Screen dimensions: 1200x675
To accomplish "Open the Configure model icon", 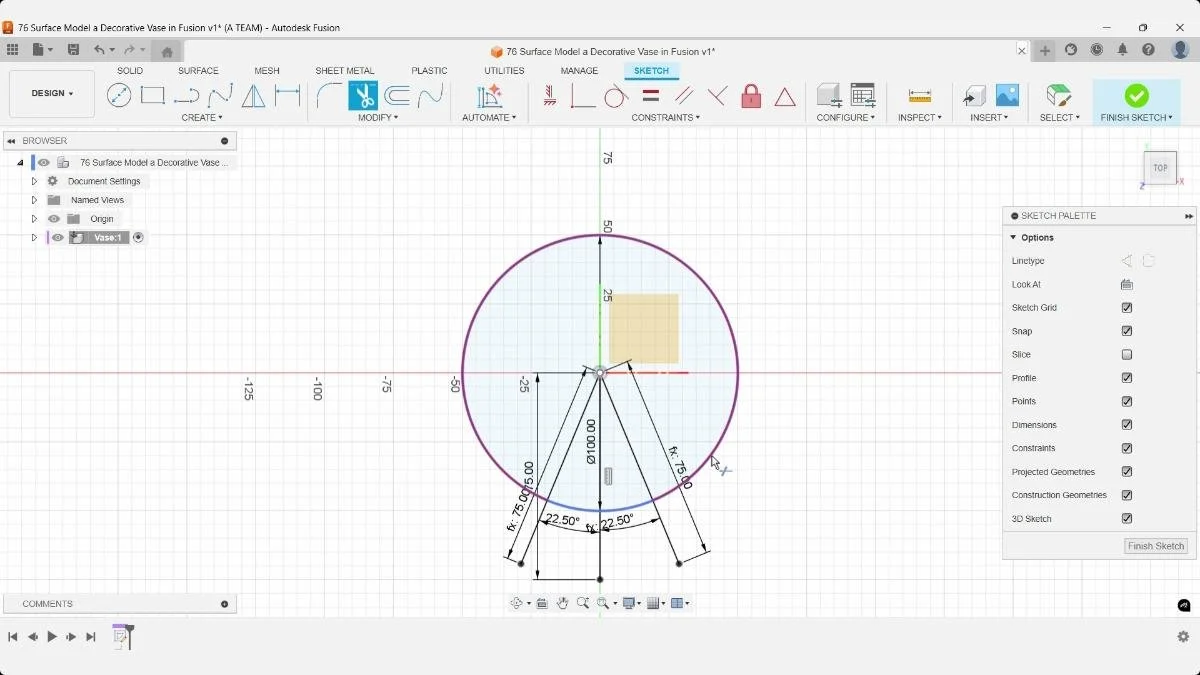I will coord(829,96).
